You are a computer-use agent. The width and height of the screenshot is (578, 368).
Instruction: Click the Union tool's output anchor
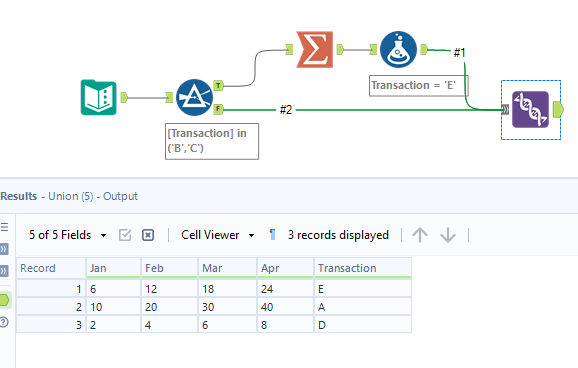pos(558,110)
